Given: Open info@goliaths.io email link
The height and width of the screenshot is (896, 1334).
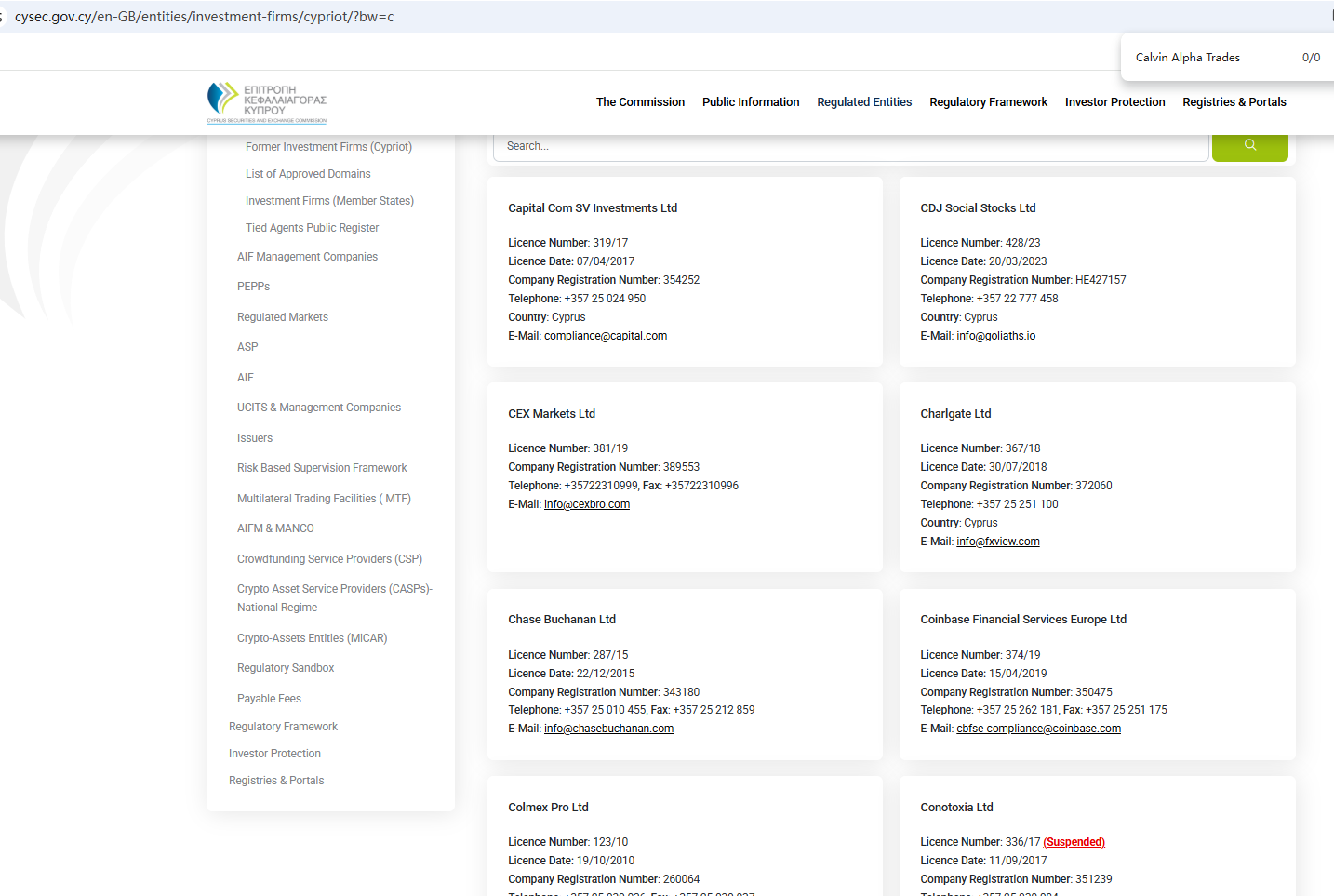Looking at the screenshot, I should [x=995, y=336].
